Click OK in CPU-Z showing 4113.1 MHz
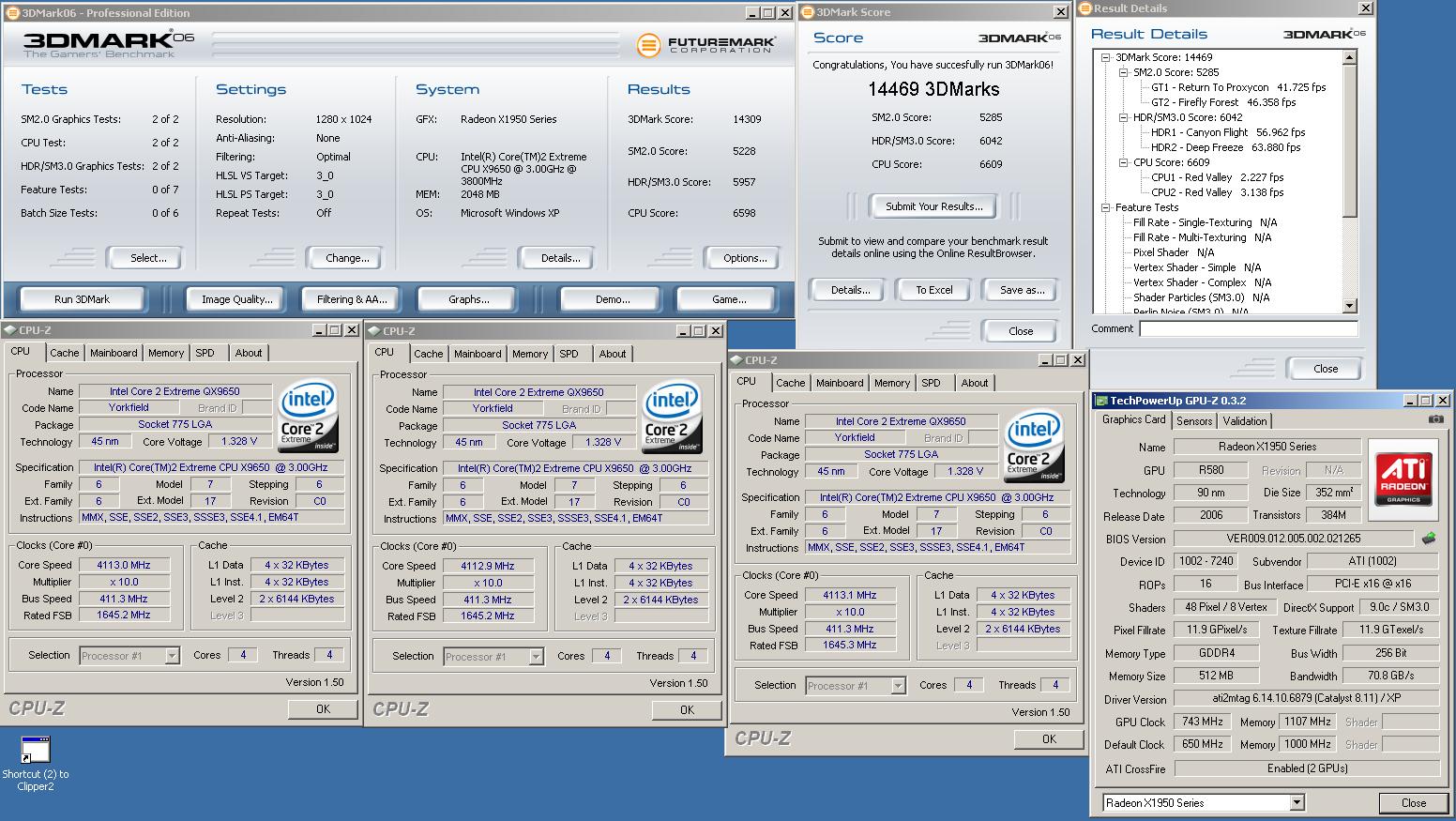 tap(1049, 739)
